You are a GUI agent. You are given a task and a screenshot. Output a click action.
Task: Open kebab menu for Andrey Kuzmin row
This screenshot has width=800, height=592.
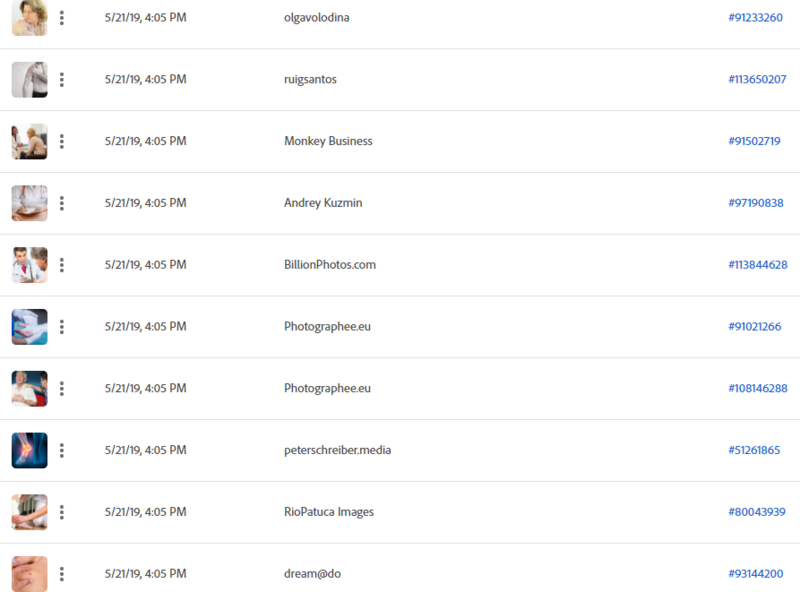point(62,203)
